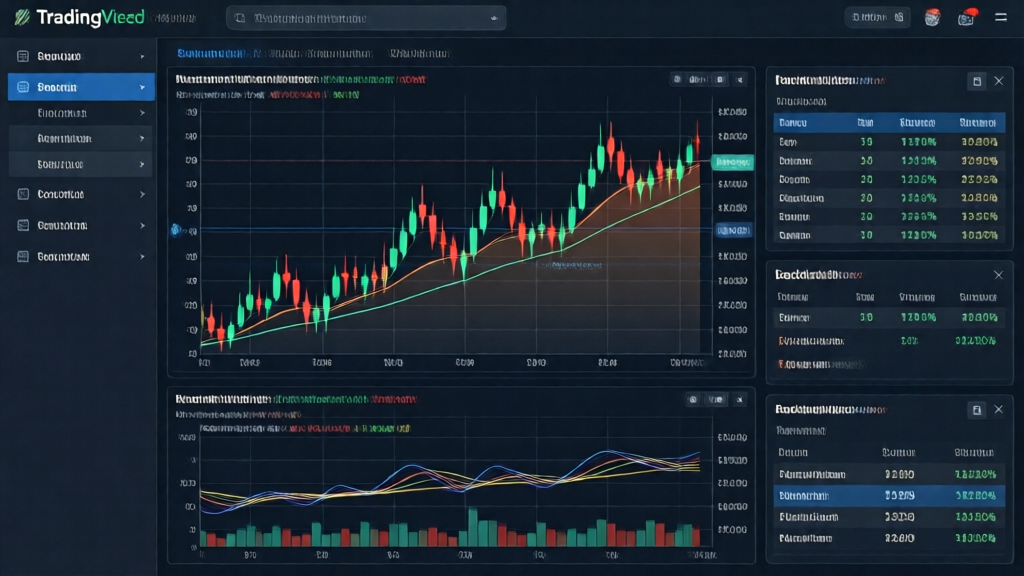Click the blue circle marker on chart's left axis
This screenshot has width=1024, height=576.
coord(175,230)
